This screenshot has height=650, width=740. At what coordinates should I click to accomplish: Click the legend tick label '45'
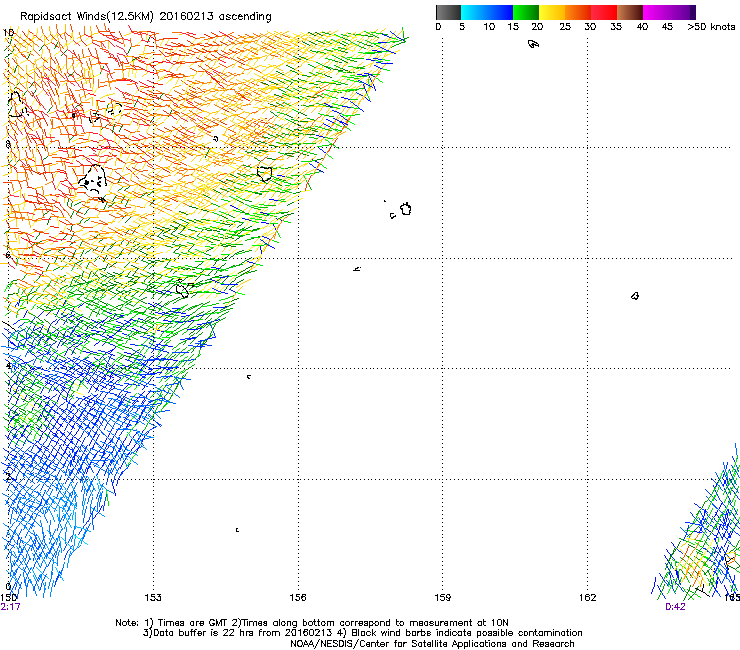coord(667,27)
